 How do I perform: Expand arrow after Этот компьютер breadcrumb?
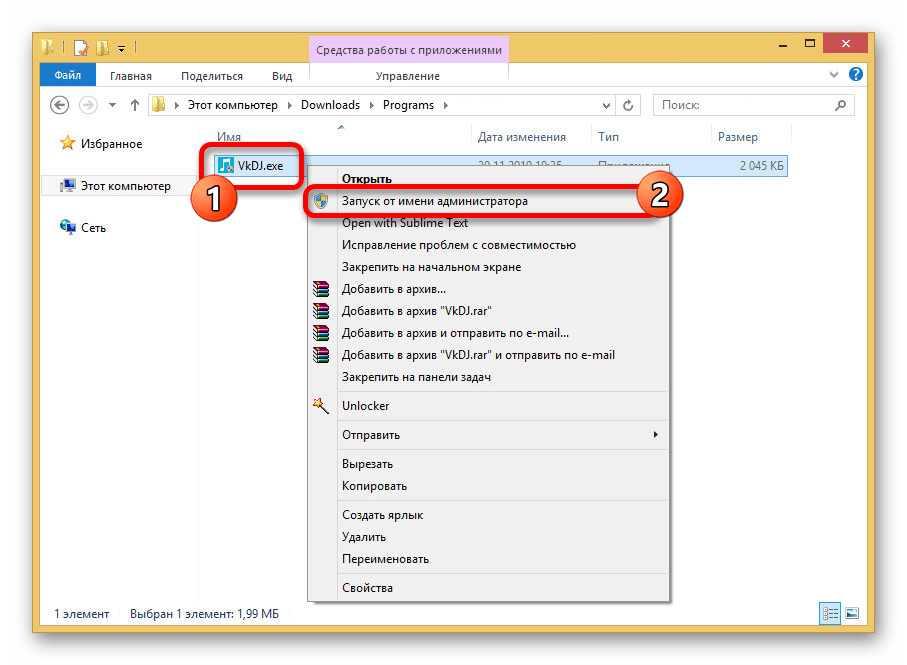[289, 105]
